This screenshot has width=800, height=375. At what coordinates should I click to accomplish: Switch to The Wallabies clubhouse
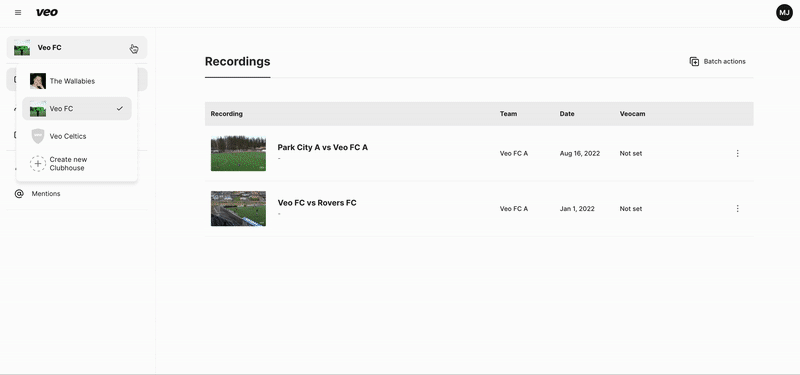77,81
